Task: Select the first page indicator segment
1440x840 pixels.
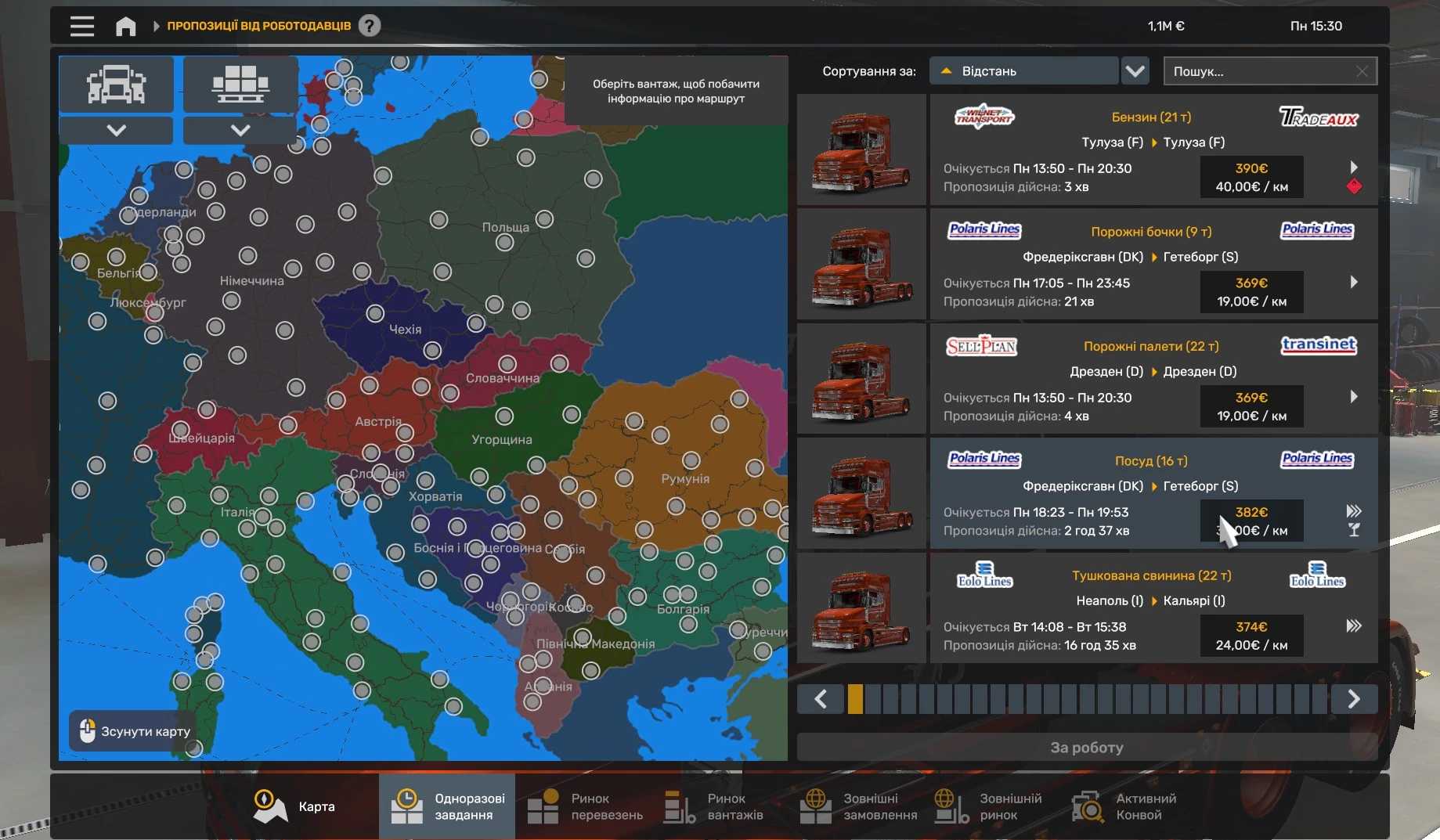Action: pyautogui.click(x=855, y=699)
